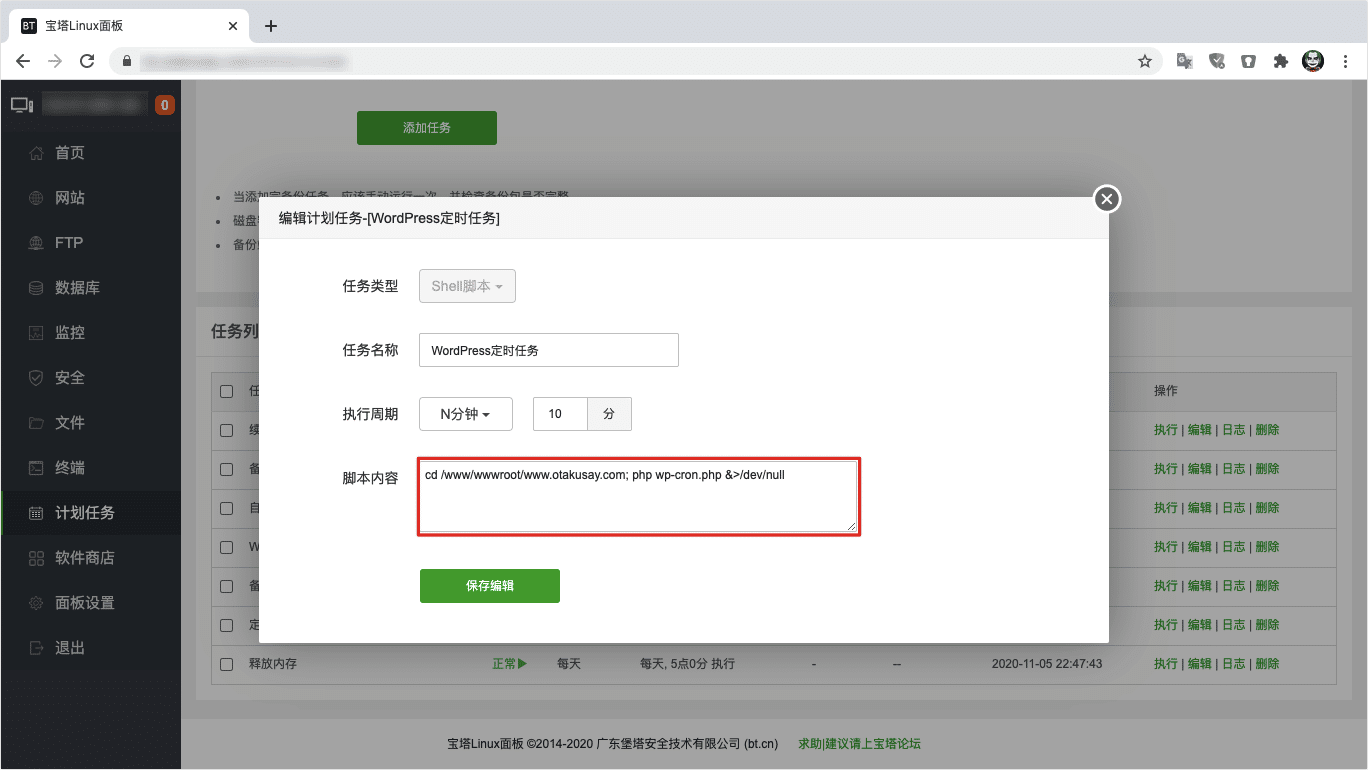Click the monitor icon atop the sidebar

pyautogui.click(x=22, y=104)
